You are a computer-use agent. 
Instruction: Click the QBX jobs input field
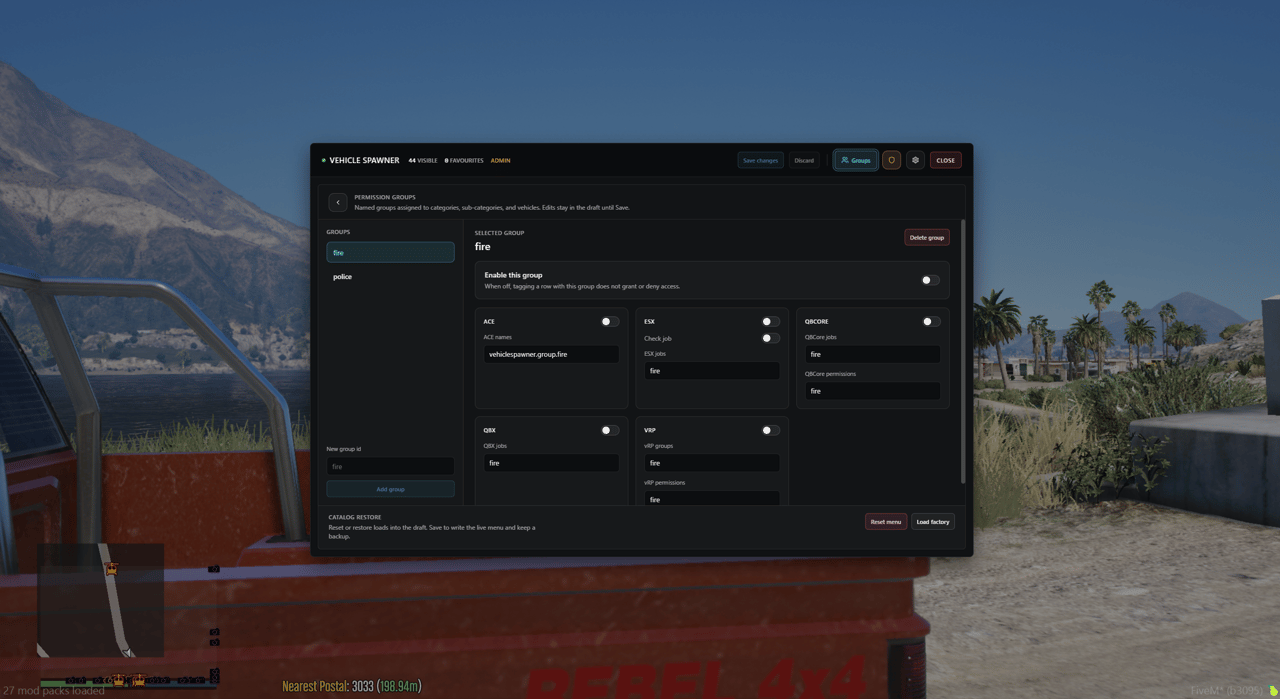click(x=551, y=463)
